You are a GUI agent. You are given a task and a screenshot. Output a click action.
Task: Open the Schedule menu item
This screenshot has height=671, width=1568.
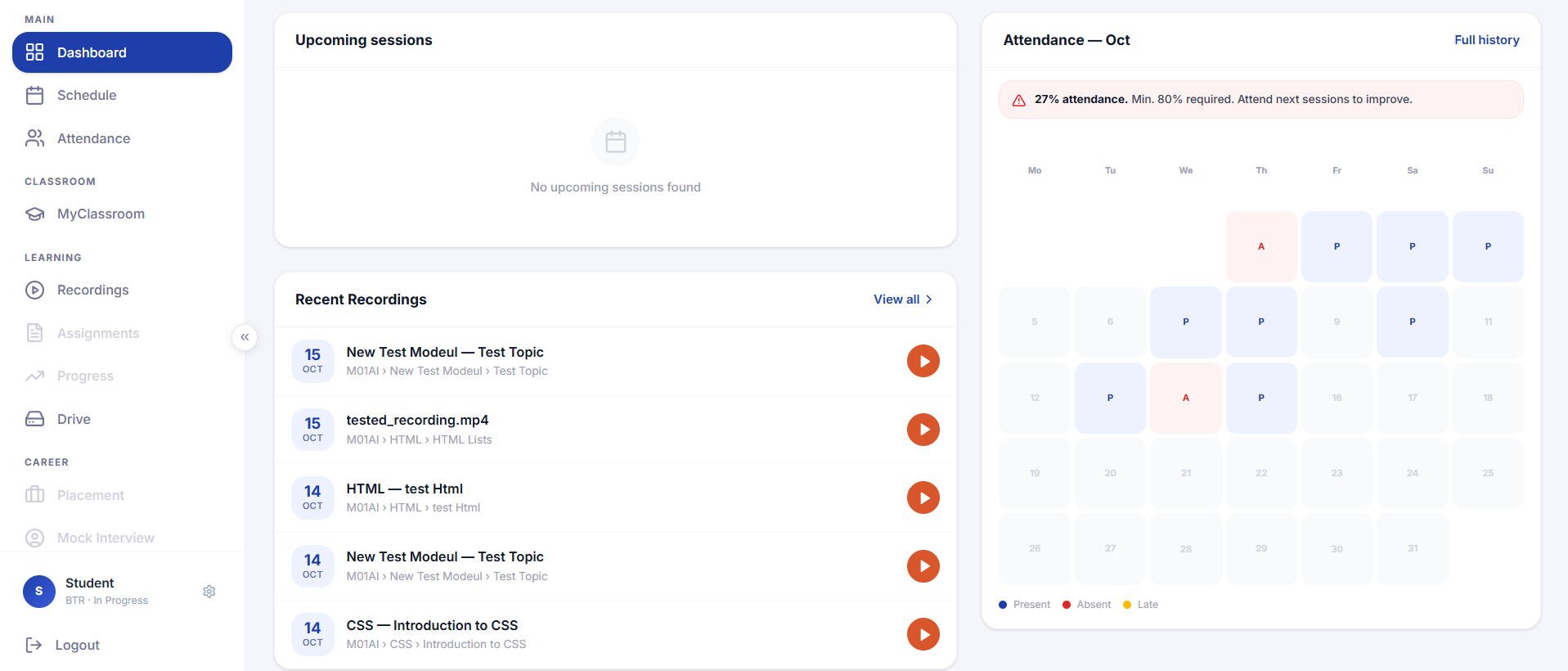pyautogui.click(x=122, y=96)
